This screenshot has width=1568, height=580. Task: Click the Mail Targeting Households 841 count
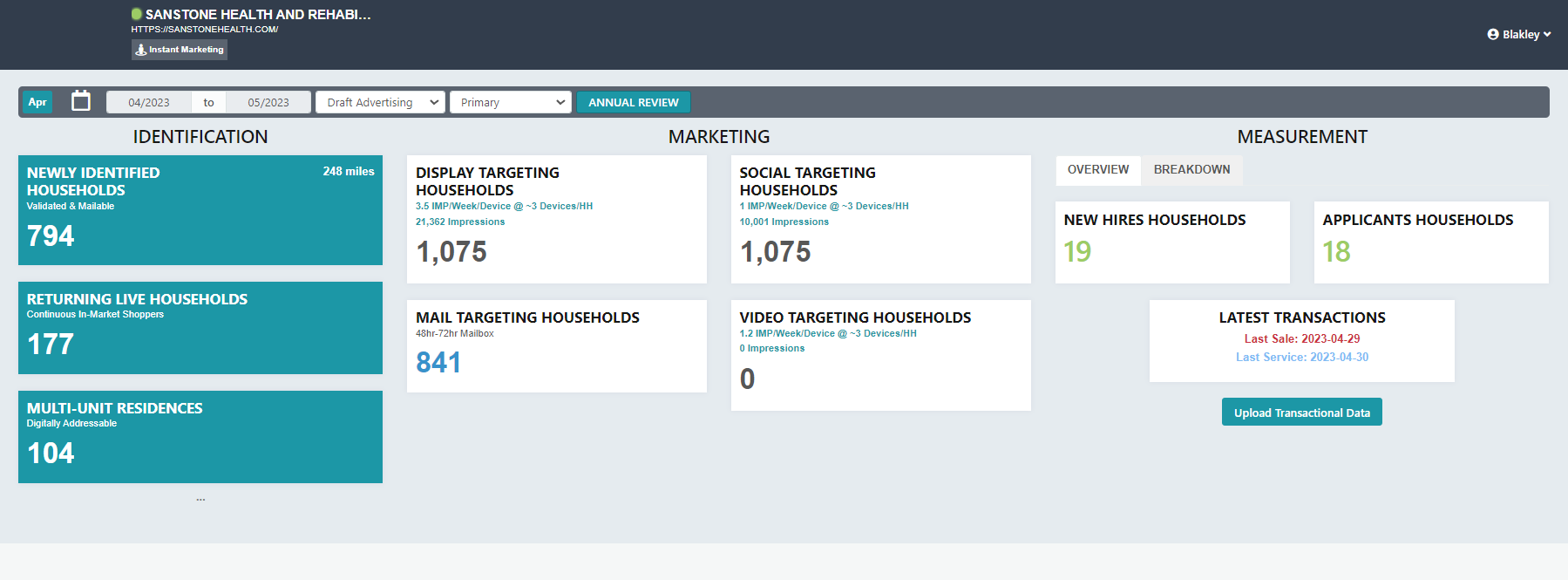click(x=438, y=362)
